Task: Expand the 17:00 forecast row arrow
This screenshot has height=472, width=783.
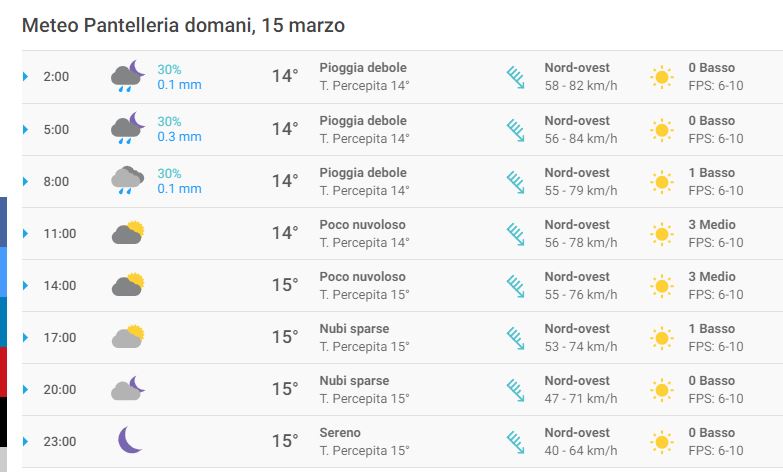Action: click(x=25, y=338)
